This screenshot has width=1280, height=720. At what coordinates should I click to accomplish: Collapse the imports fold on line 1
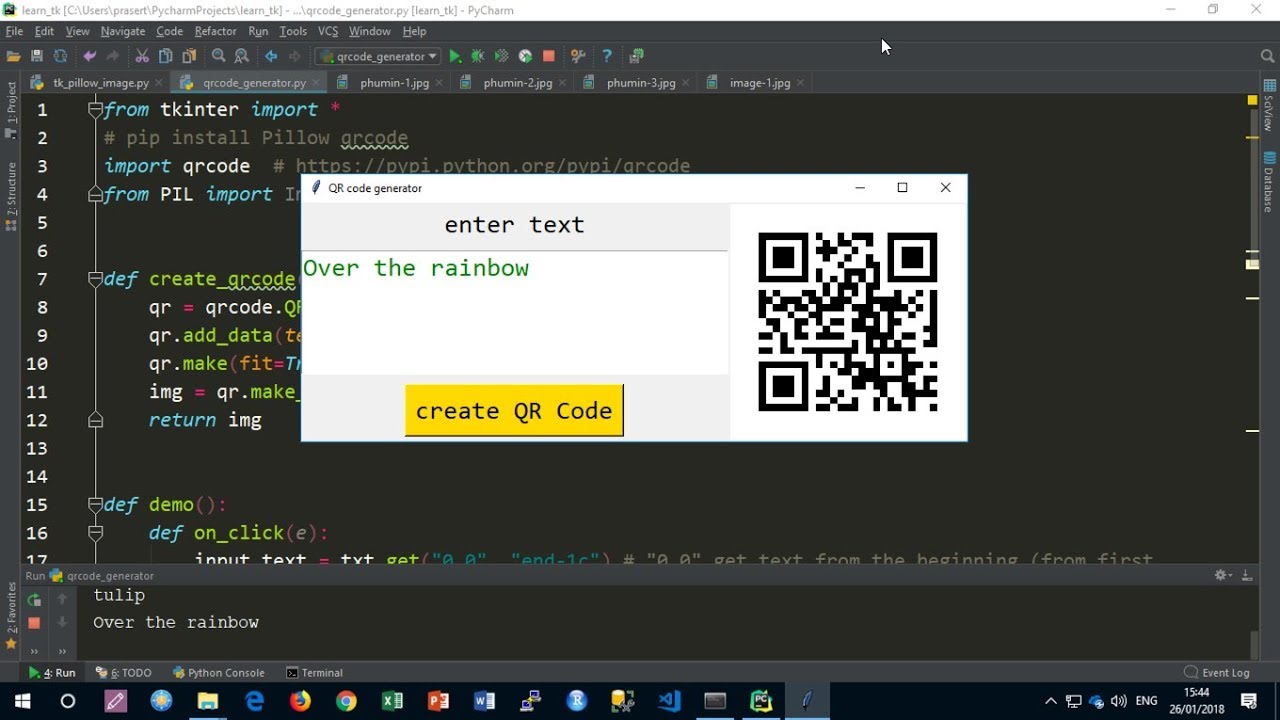tap(95, 109)
